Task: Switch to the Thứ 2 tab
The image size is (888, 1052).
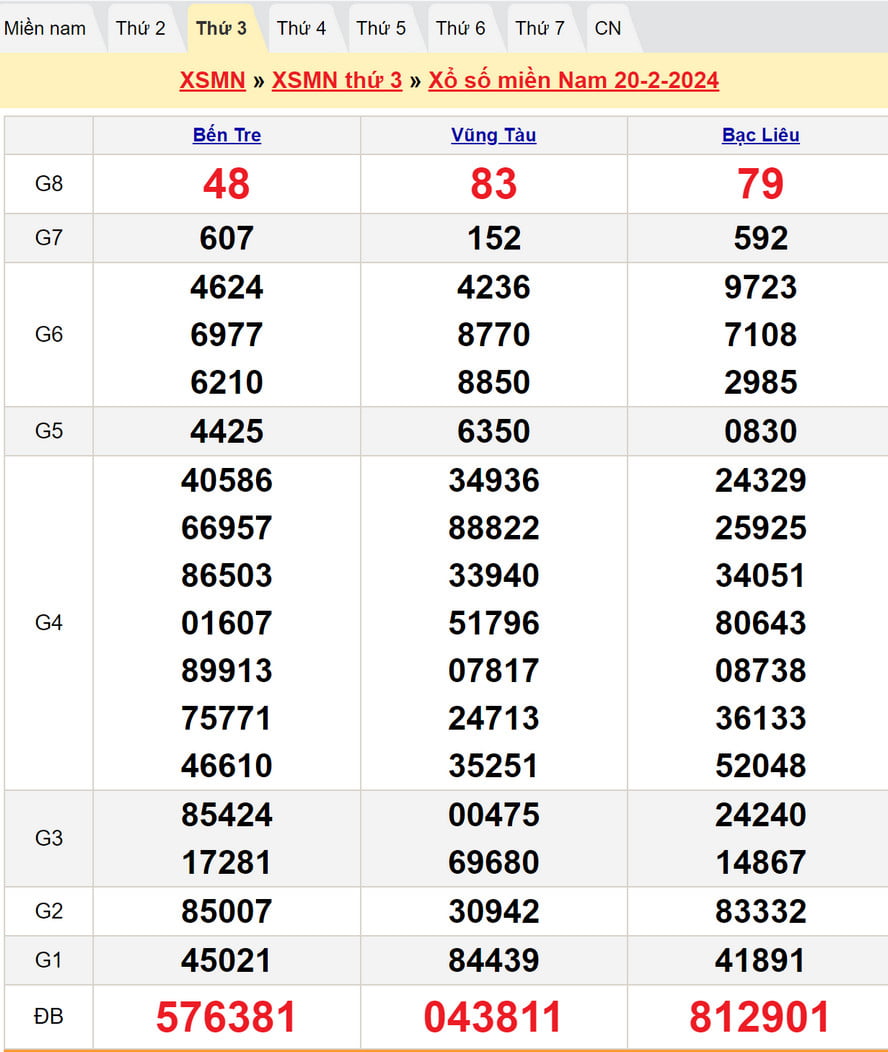Action: 140,28
